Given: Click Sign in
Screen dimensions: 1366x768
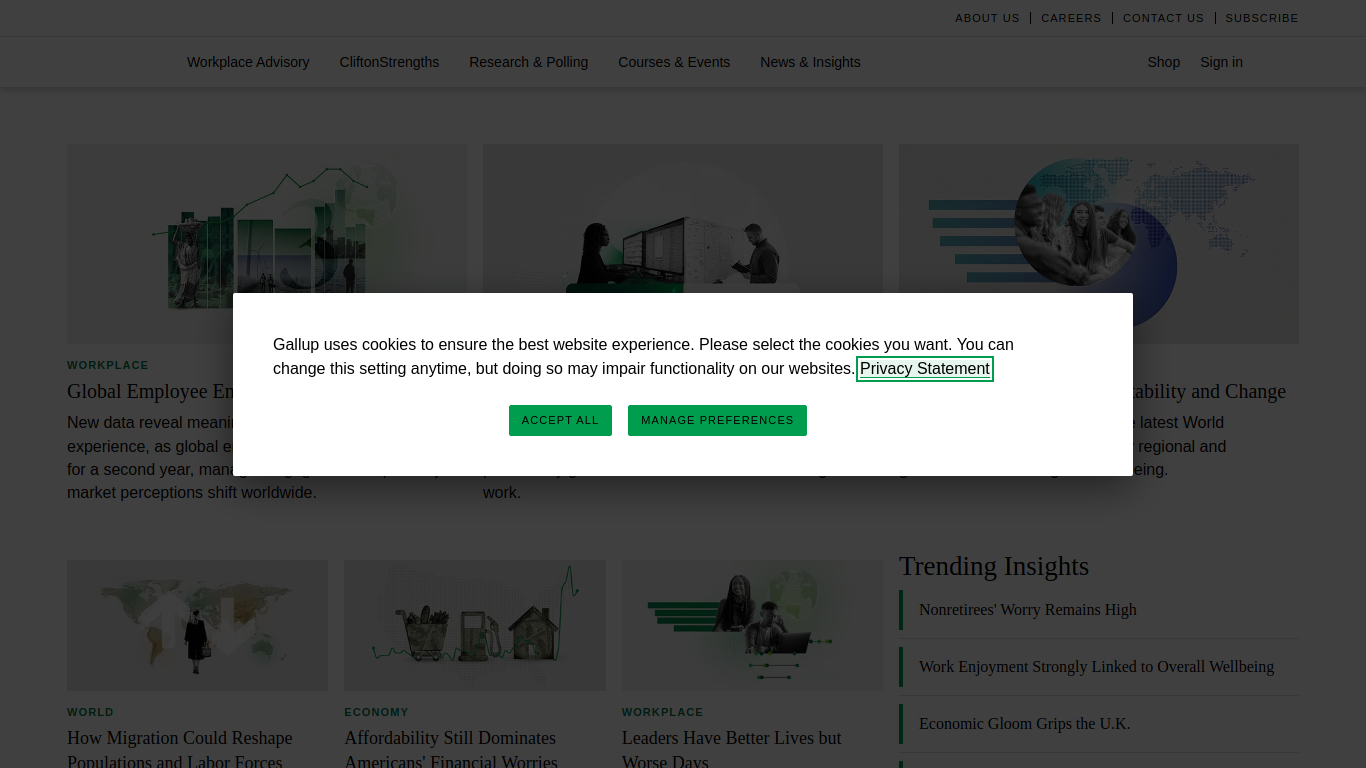Looking at the screenshot, I should pos(1222,62).
